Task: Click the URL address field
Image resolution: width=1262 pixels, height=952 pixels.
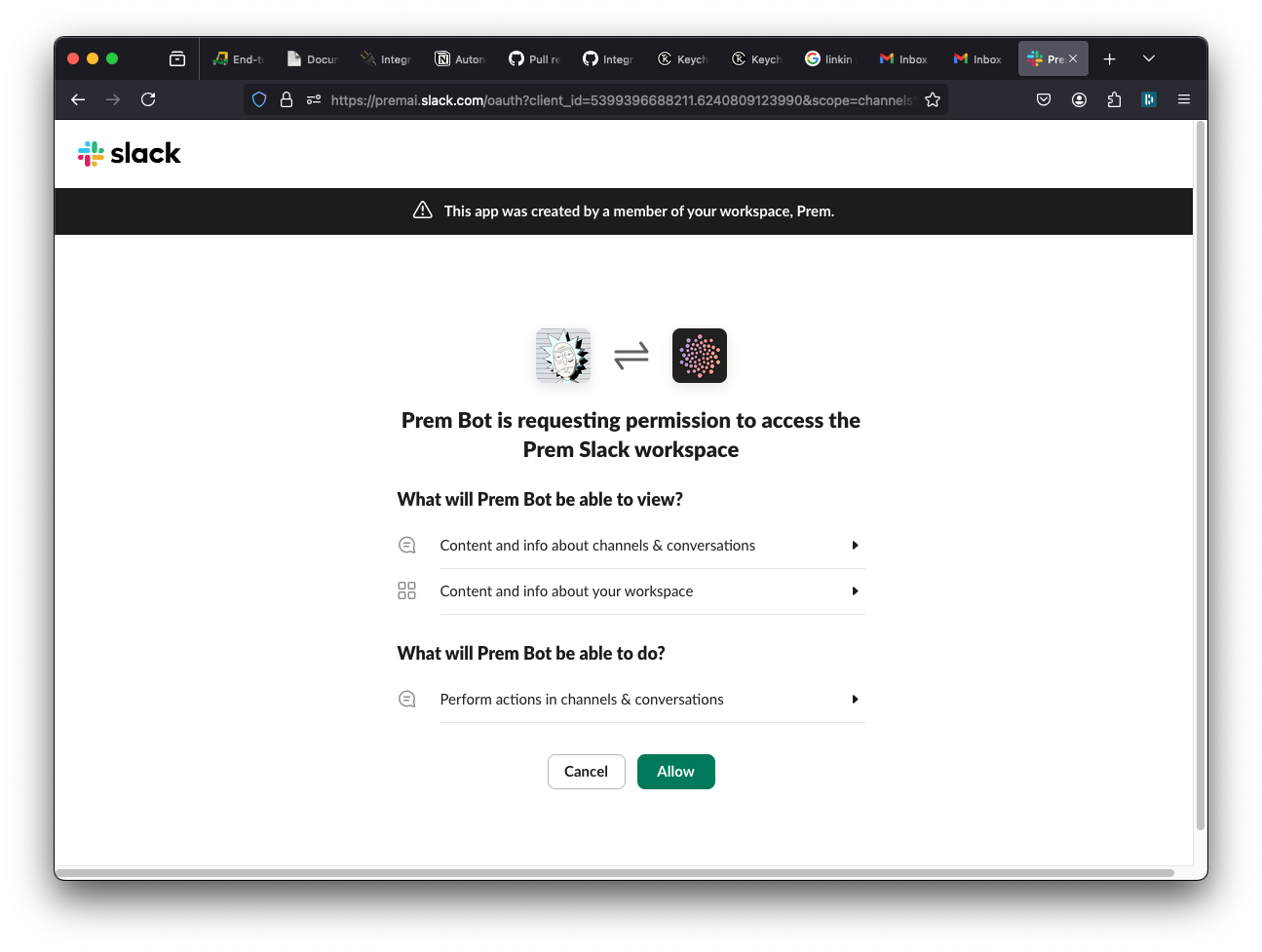Action: (x=621, y=99)
